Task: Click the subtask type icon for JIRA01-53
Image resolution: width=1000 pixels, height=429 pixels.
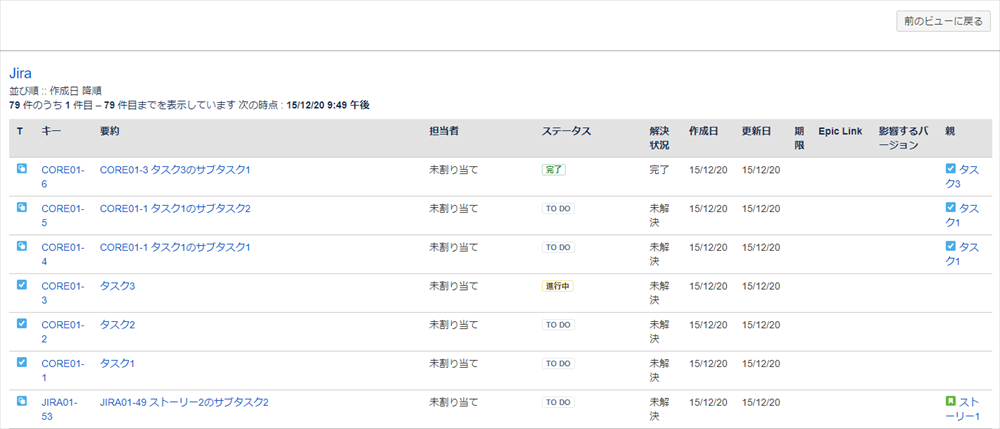Action: pos(21,401)
